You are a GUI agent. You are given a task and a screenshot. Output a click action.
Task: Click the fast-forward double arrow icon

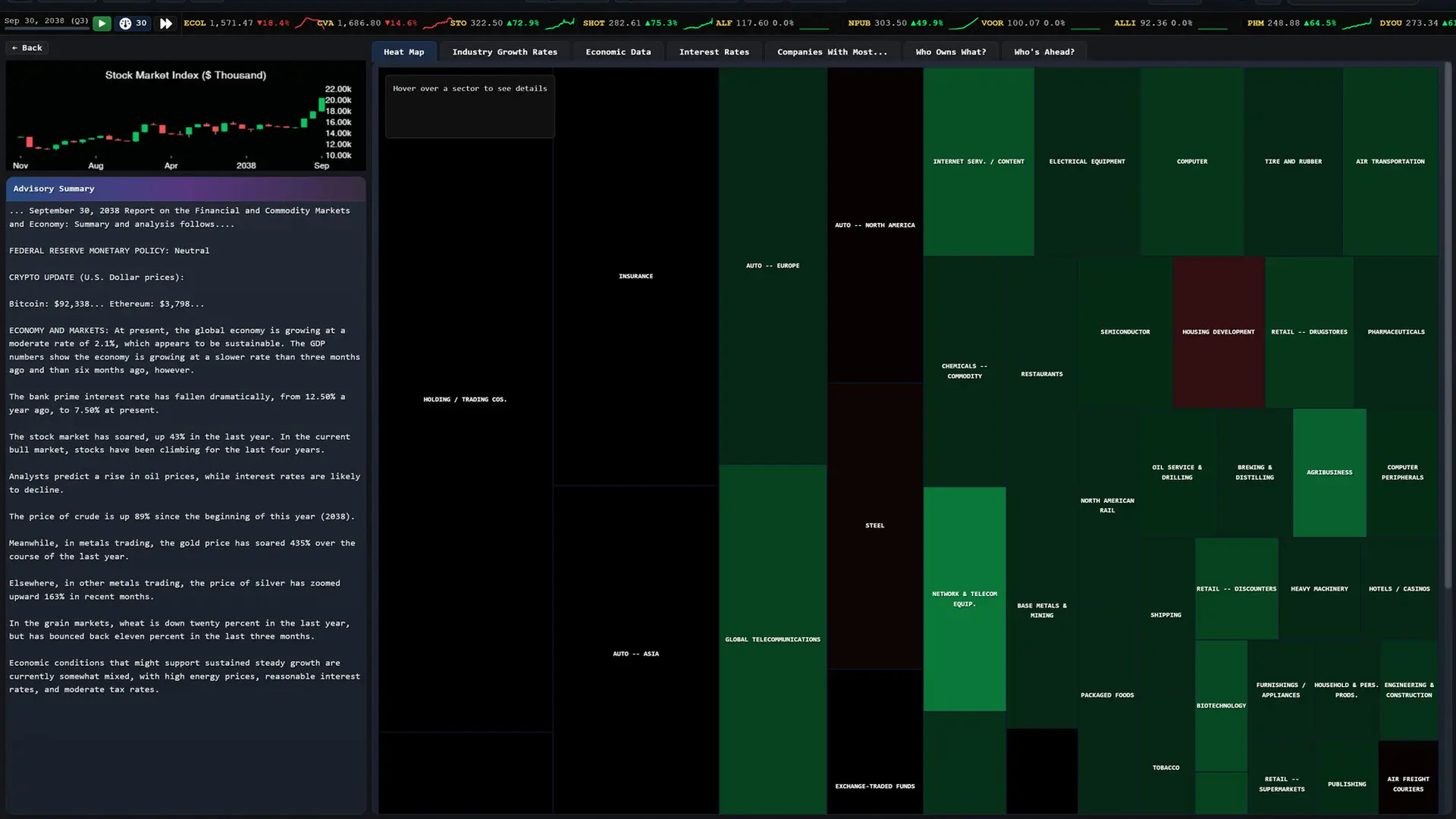[165, 24]
